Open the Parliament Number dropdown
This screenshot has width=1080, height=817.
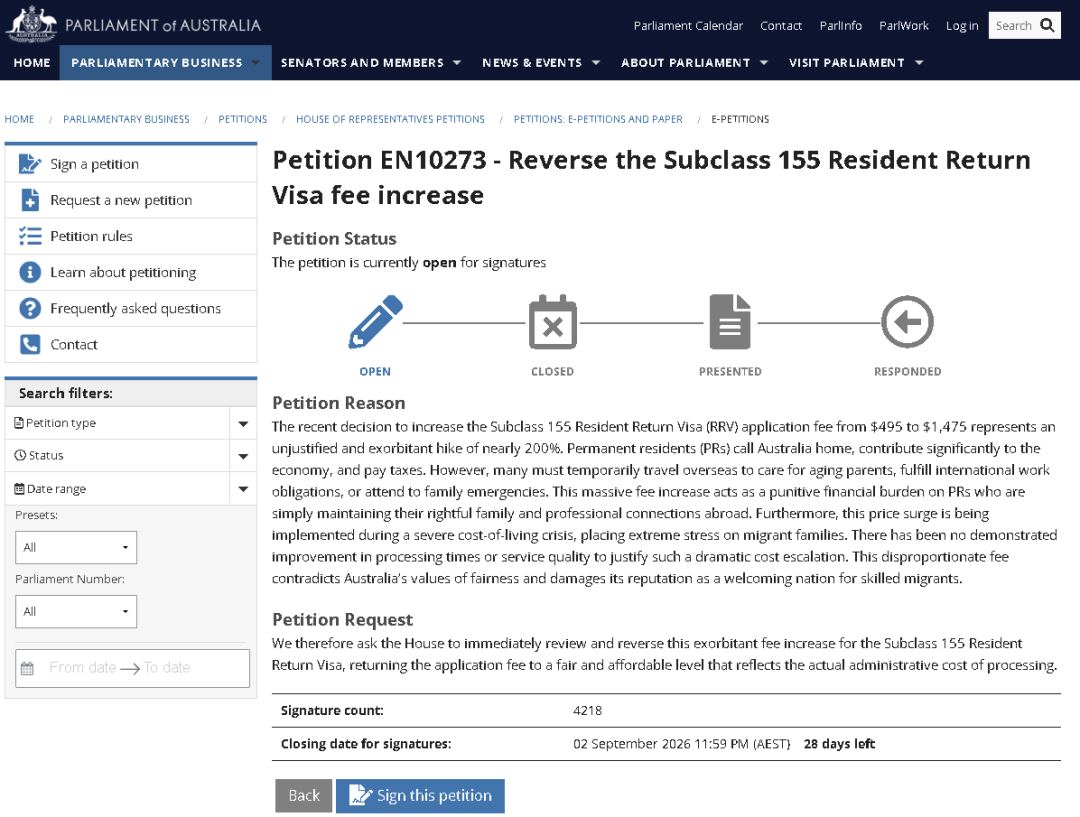[76, 612]
